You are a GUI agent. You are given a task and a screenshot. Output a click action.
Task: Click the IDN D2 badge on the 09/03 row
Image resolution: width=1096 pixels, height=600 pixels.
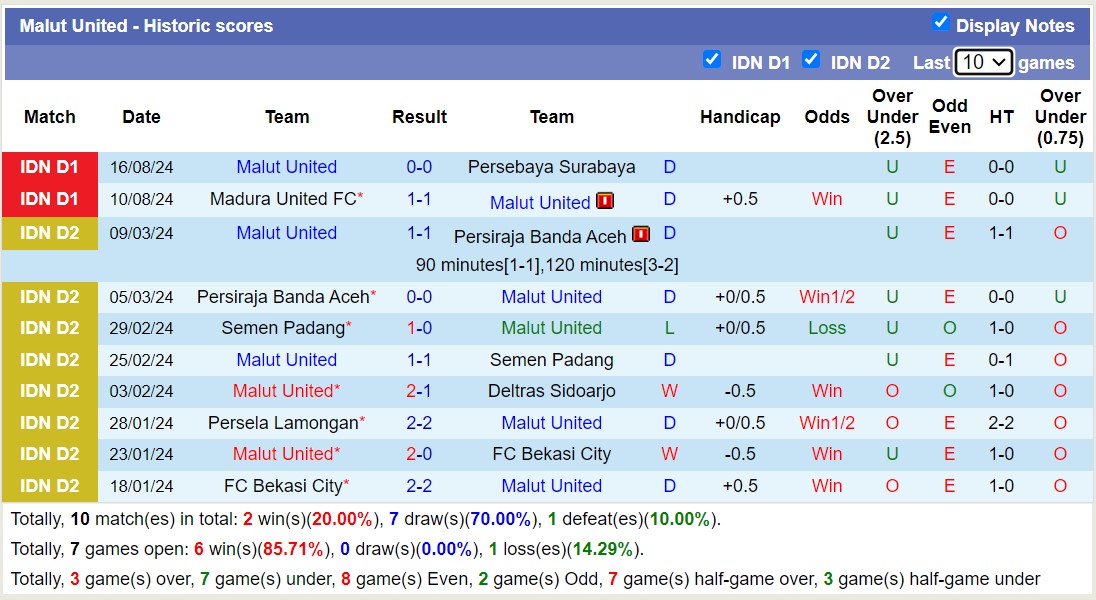(x=49, y=233)
